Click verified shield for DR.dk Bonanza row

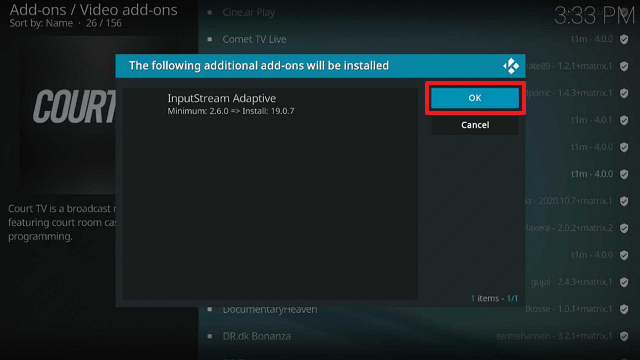pos(624,336)
